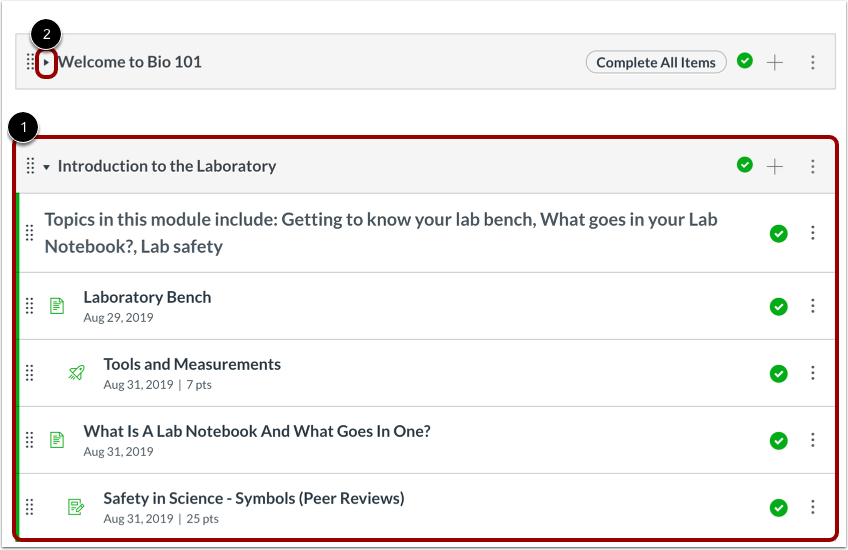This screenshot has height=550, width=848.
Task: Expand the Welcome to Bio 101 module
Action: pyautogui.click(x=46, y=62)
